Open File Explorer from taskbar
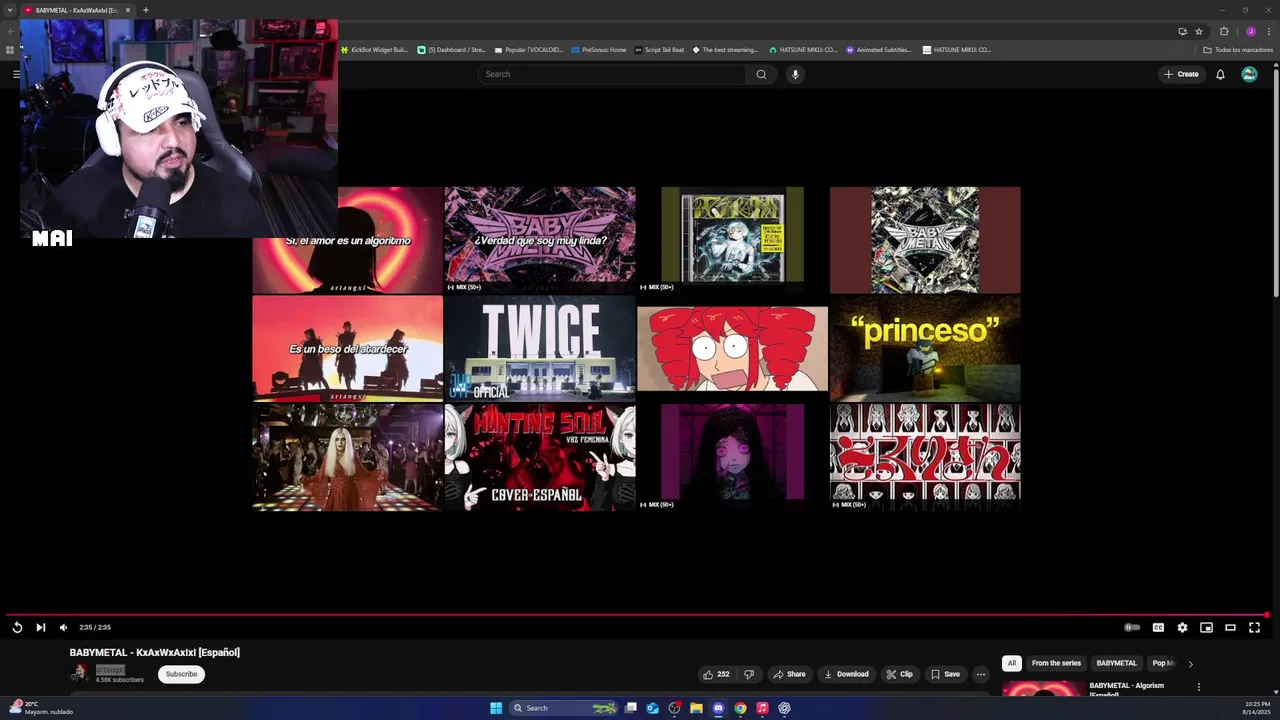The height and width of the screenshot is (720, 1280). 696,708
